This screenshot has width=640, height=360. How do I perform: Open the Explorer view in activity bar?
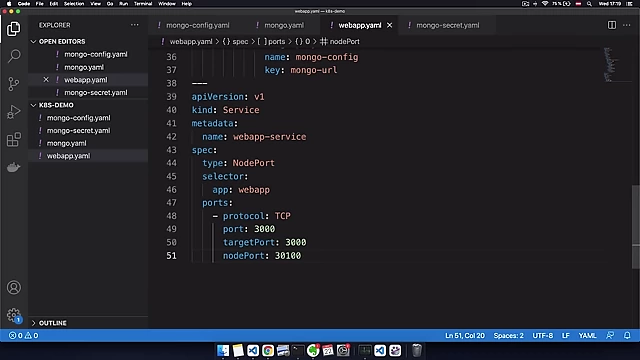pyautogui.click(x=13, y=29)
